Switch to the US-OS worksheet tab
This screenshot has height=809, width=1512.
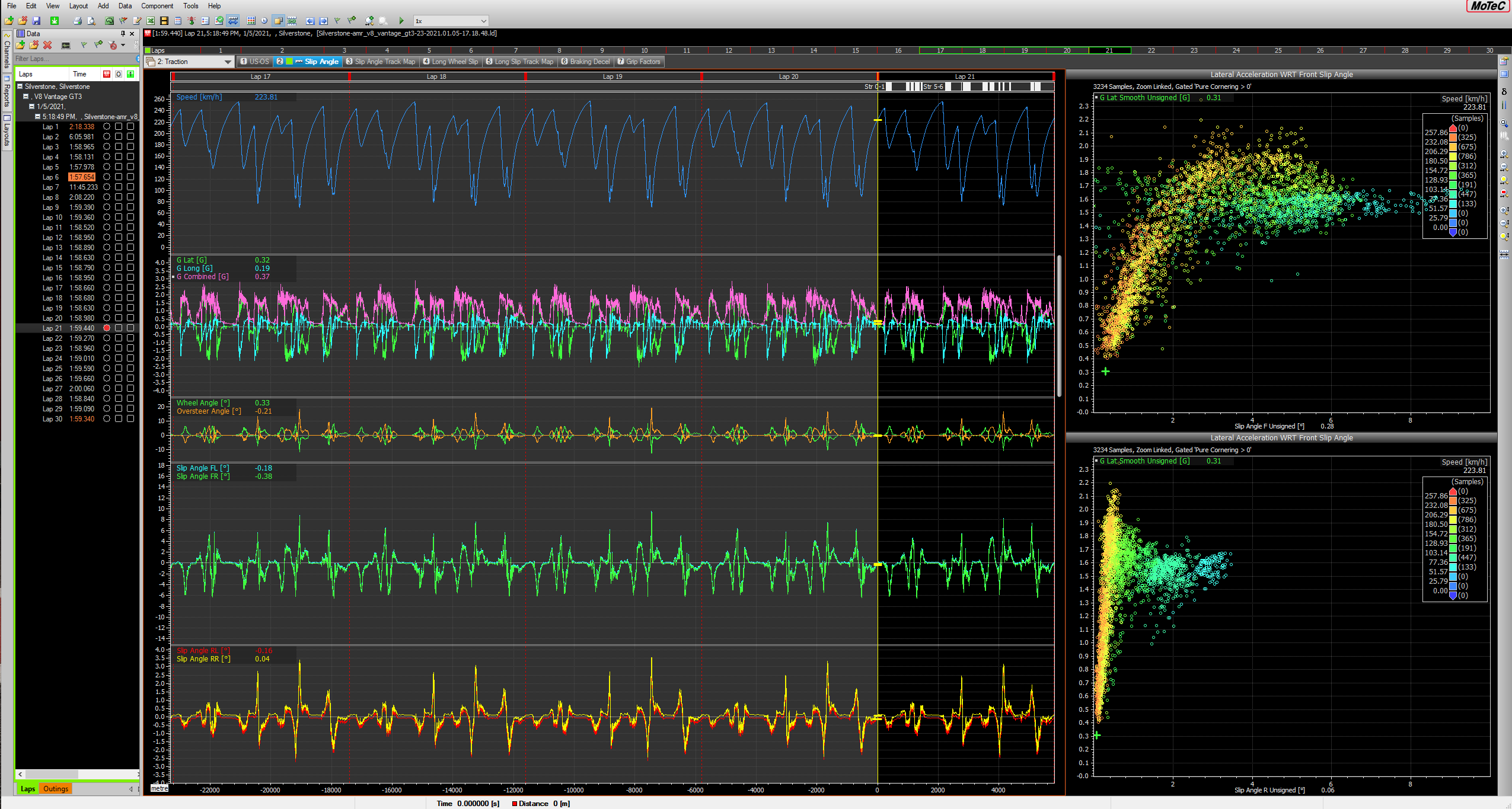click(255, 62)
